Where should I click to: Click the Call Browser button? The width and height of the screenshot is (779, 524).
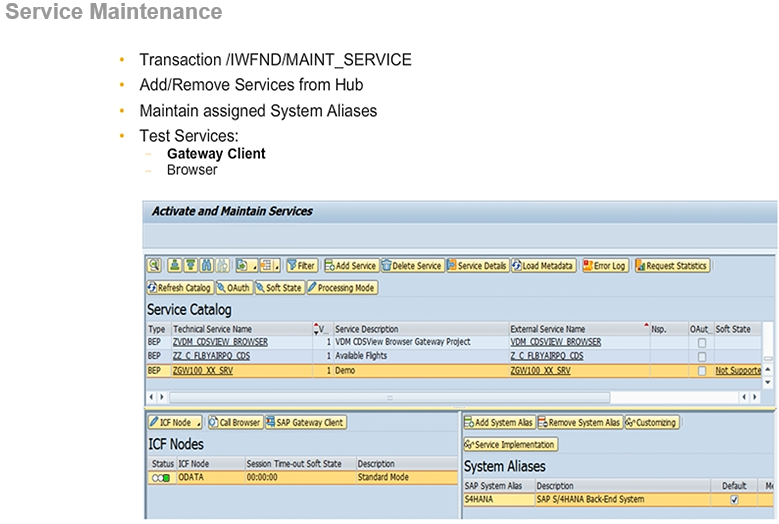233,423
